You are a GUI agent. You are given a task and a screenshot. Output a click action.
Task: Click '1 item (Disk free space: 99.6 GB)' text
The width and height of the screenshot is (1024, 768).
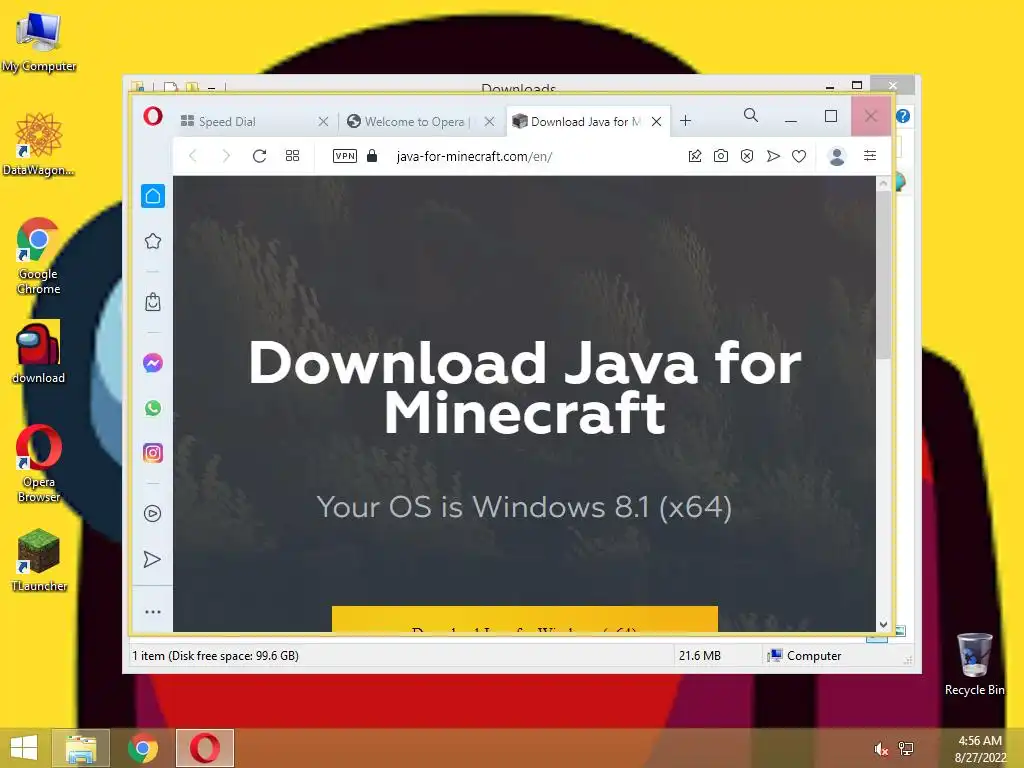tap(215, 656)
